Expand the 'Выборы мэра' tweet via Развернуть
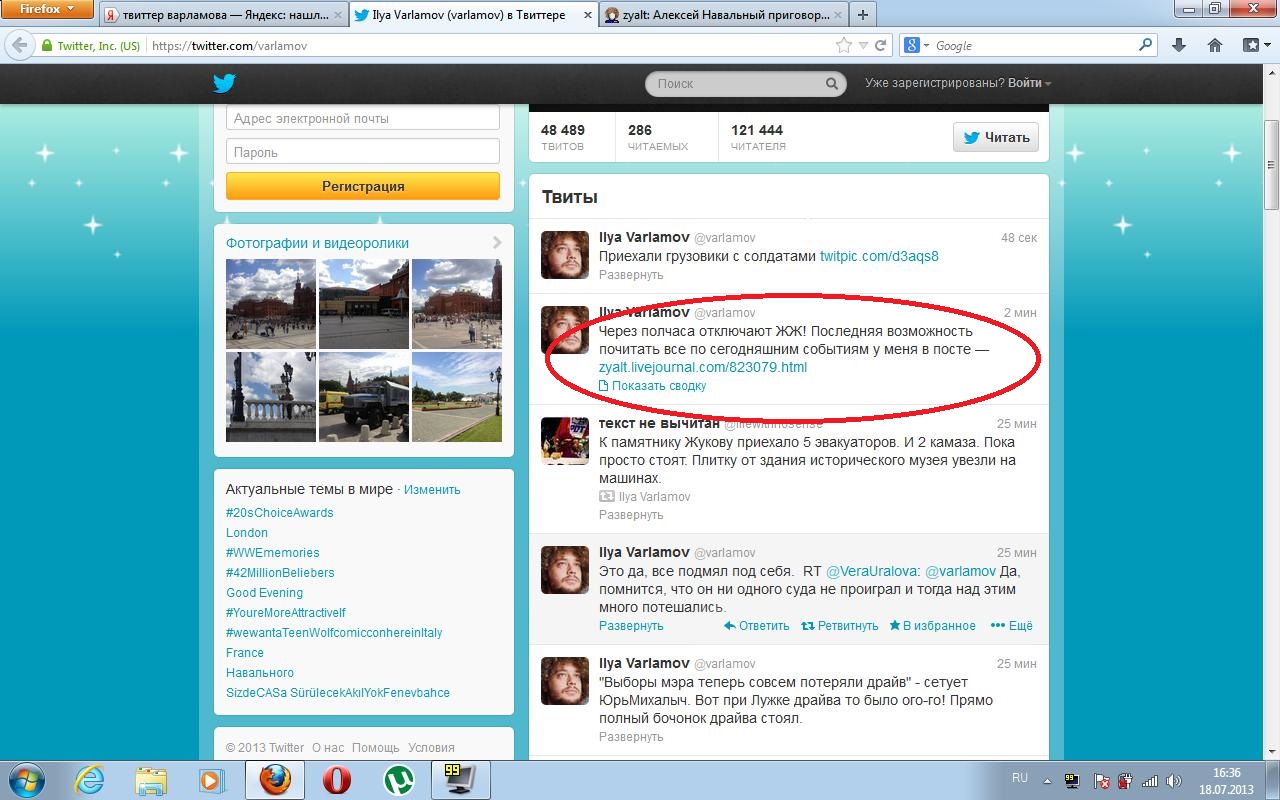 [x=631, y=737]
